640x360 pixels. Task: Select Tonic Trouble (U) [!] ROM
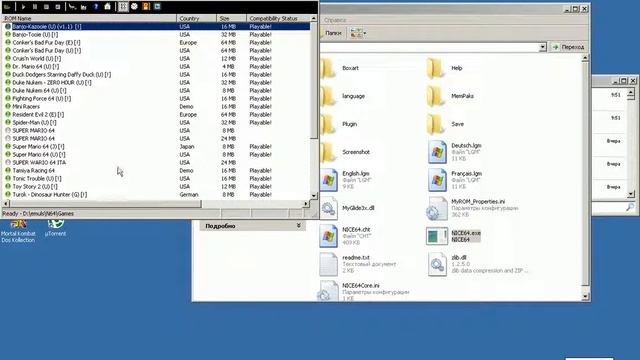click(157, 178)
